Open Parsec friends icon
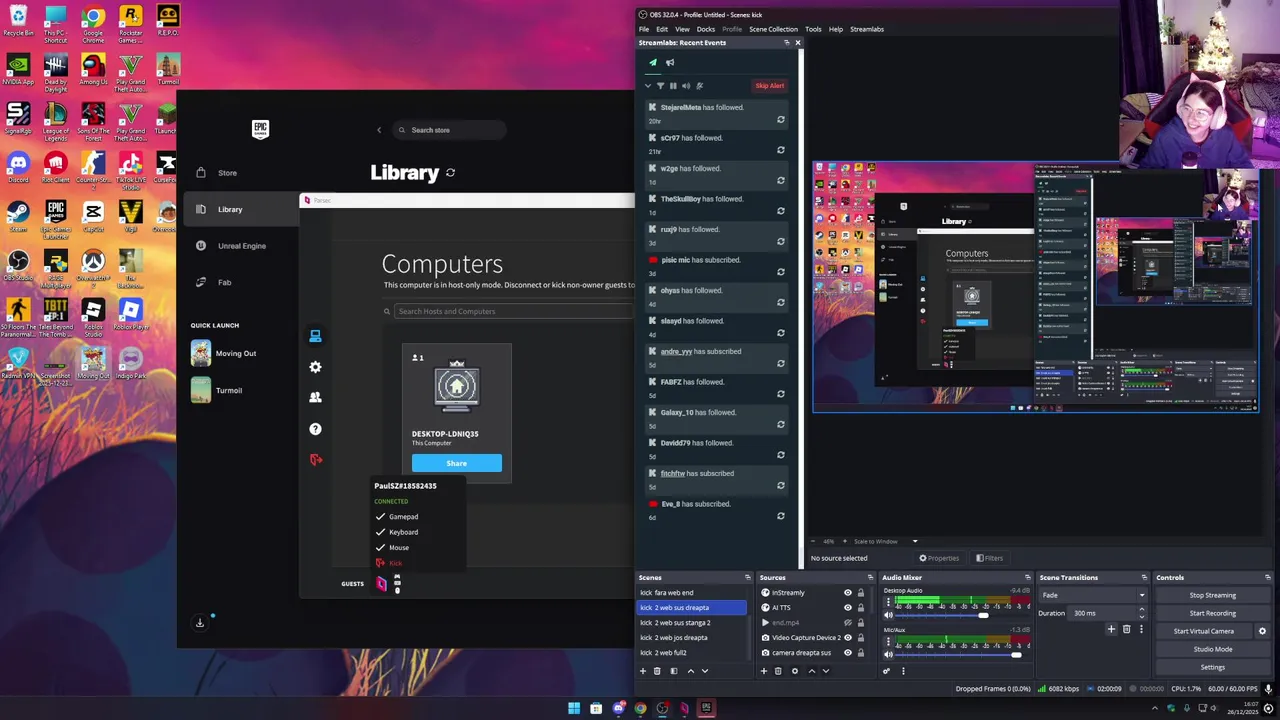1280x720 pixels. click(315, 397)
